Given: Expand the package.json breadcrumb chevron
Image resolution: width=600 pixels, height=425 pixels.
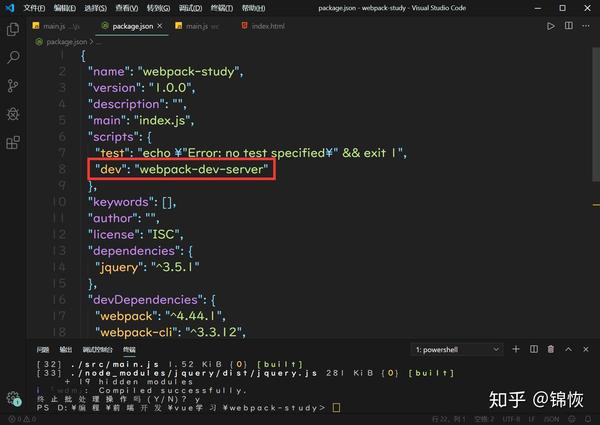Looking at the screenshot, I should click(x=91, y=42).
